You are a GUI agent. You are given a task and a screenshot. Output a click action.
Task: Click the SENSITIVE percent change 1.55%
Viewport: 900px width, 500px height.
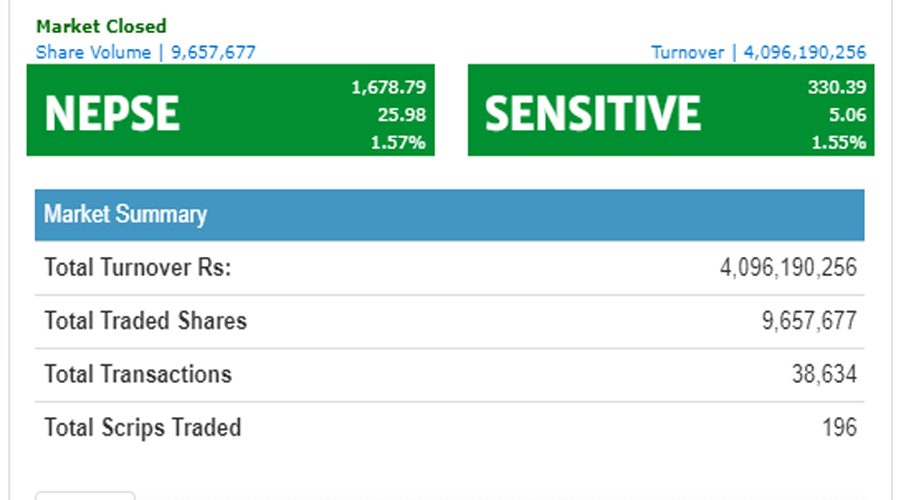840,142
